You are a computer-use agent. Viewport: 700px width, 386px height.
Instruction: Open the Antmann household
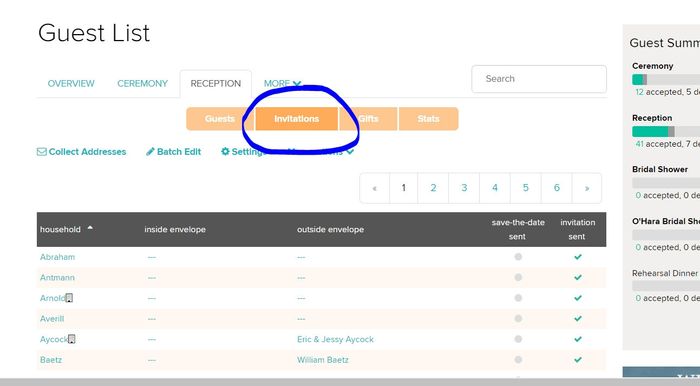[57, 278]
